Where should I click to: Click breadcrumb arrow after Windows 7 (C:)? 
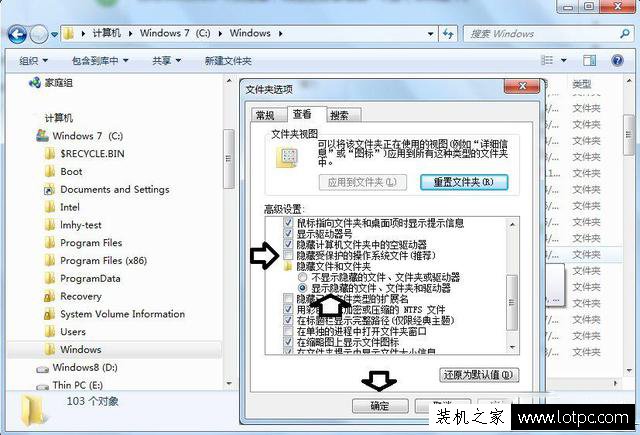(x=220, y=33)
